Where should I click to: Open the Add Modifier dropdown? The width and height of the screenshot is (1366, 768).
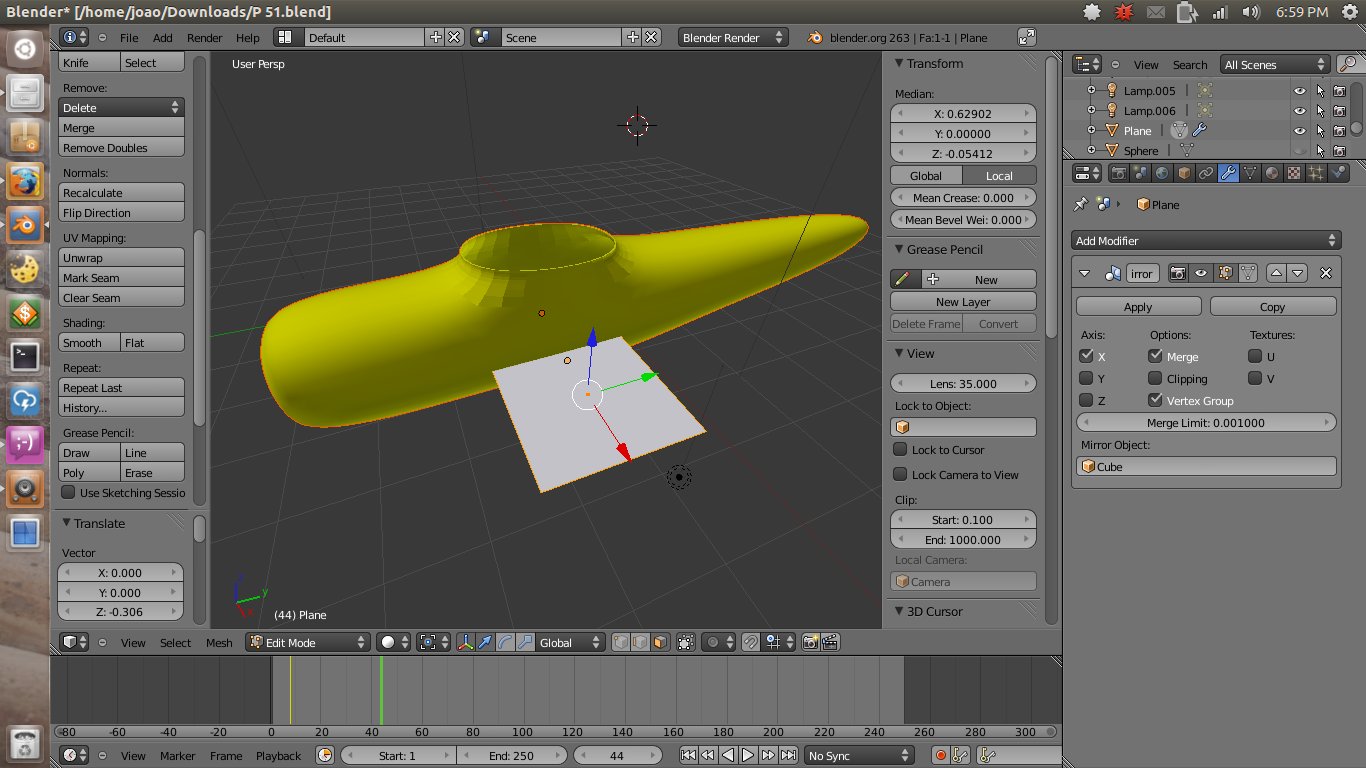pyautogui.click(x=1205, y=240)
